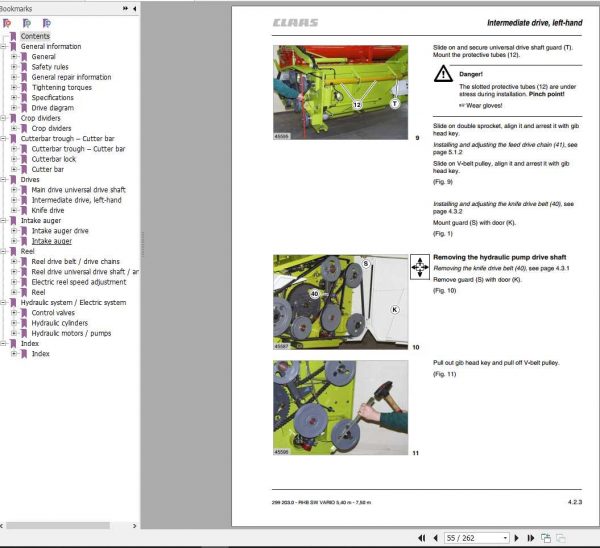
Task: Click the double-arrow expand bookmarks panel icon
Action: coord(125,8)
